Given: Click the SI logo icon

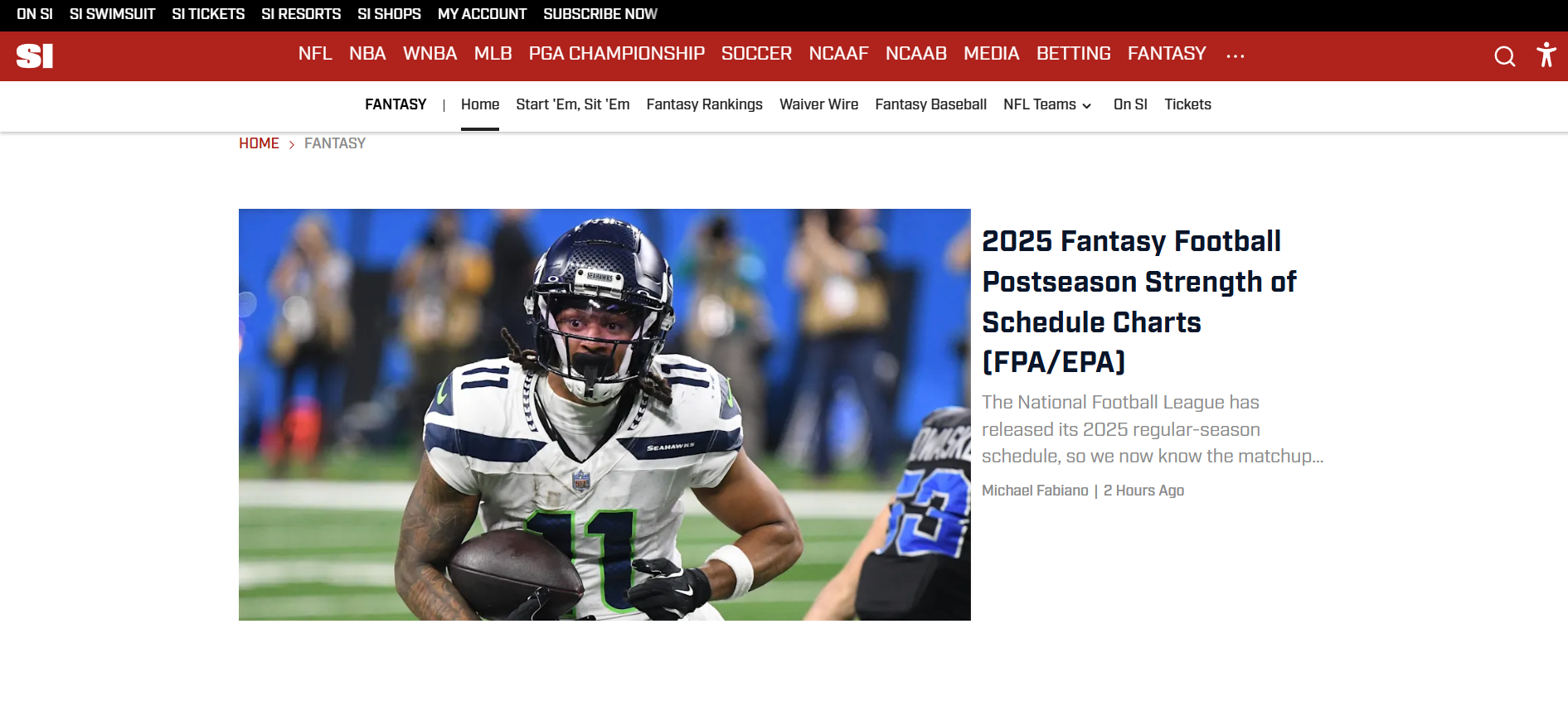Looking at the screenshot, I should [35, 56].
